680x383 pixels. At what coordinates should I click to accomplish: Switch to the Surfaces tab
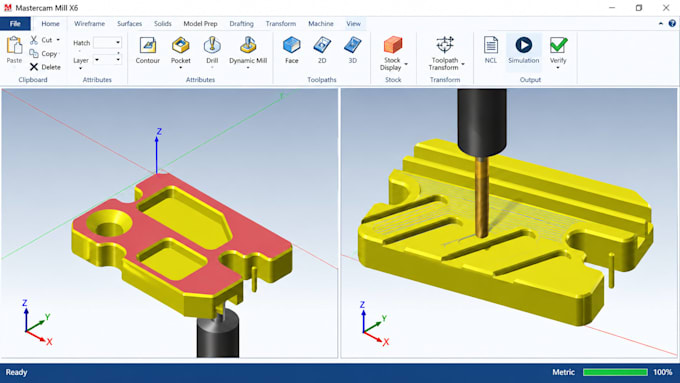click(129, 23)
